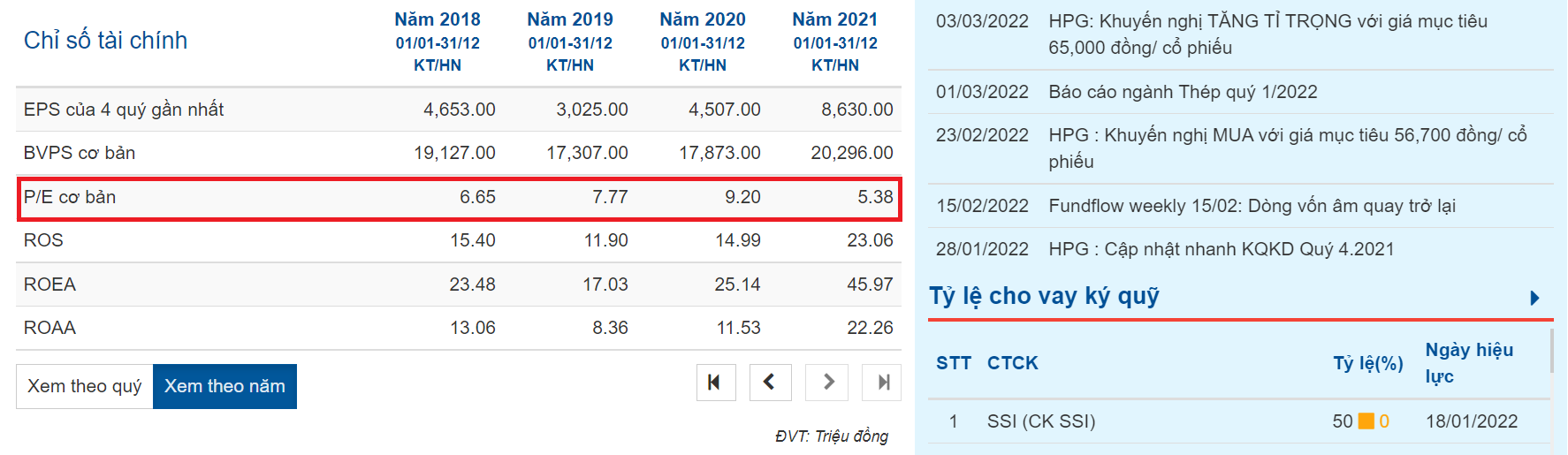Switch to Xem theo quý view
Screen dimensions: 1568x455
[x=85, y=386]
